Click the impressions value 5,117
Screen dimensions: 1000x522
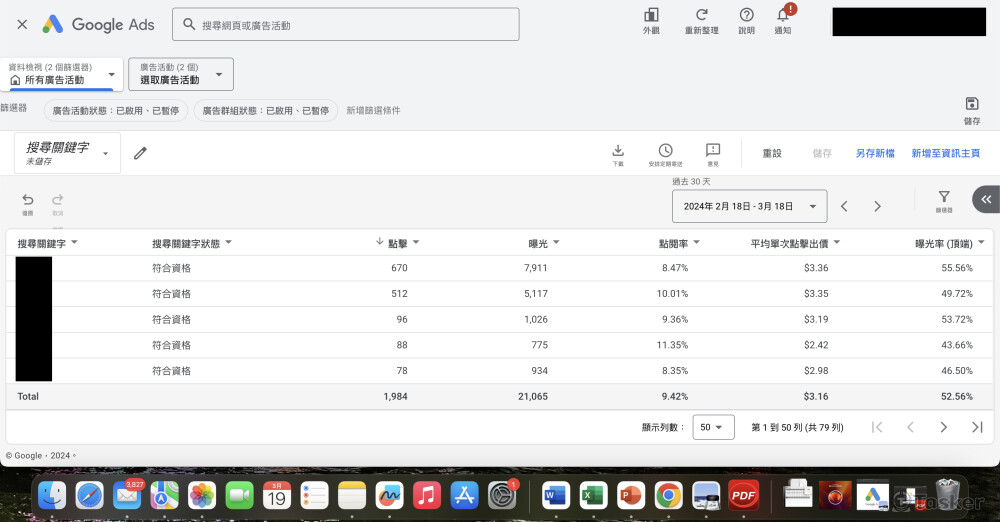pyautogui.click(x=536, y=294)
